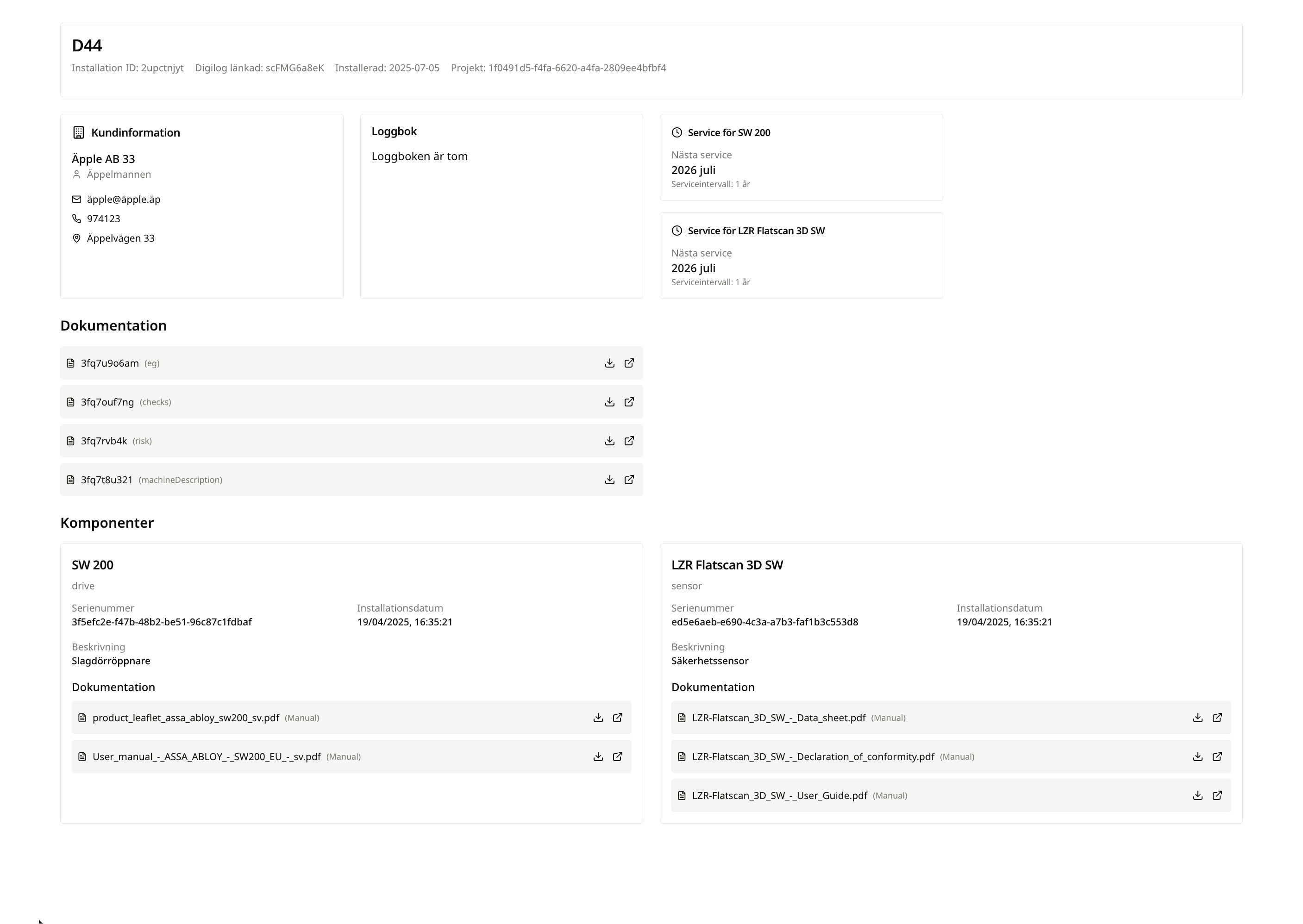Download LZR-Flatscan_3D_SW_-_Data_sheet.pdf
Screen dimensions: 1303x924
coord(1198,718)
